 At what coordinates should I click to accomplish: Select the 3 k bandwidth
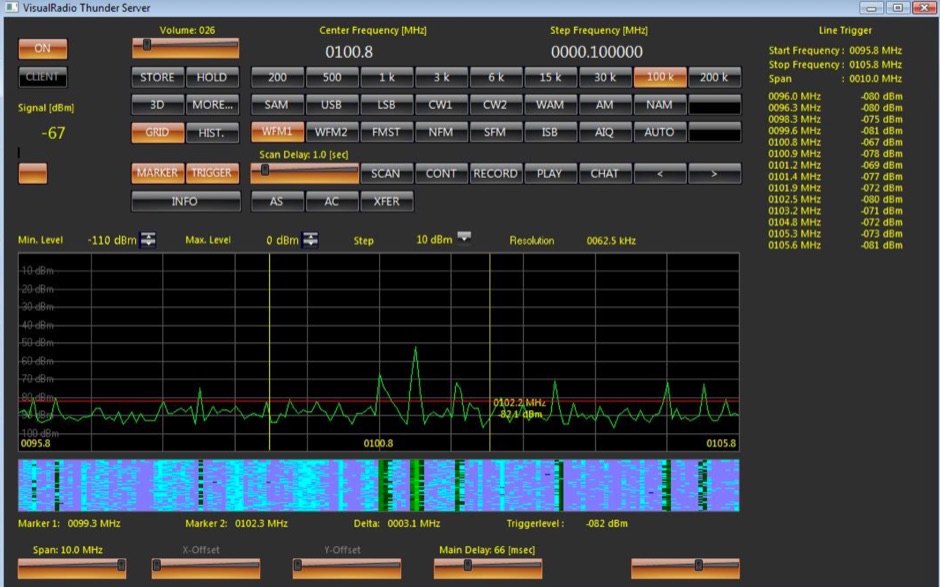441,77
